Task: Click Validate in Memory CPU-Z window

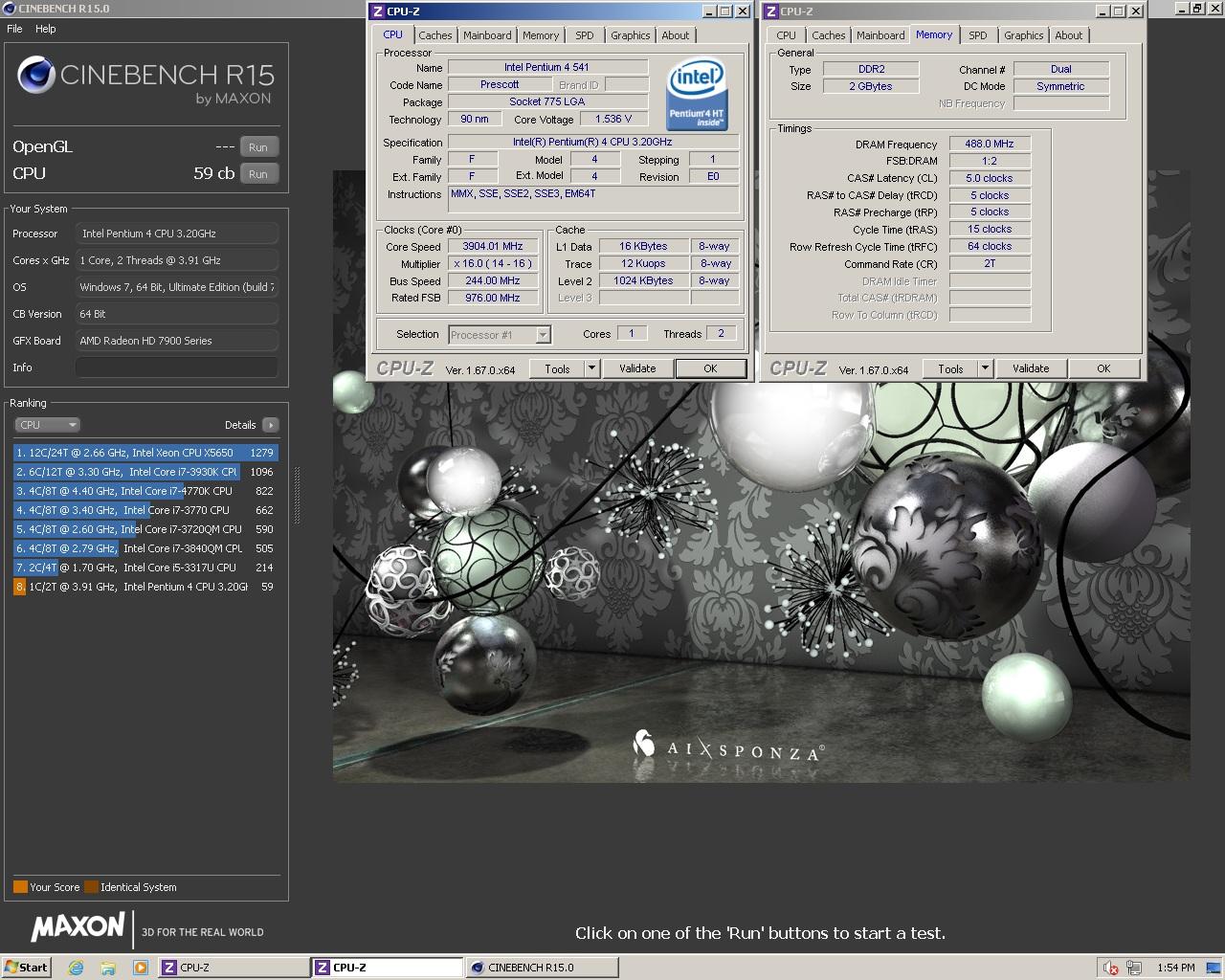Action: point(1031,368)
